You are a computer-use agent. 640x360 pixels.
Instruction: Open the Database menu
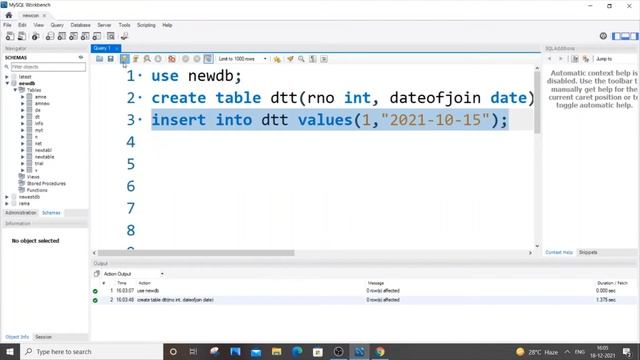point(80,25)
